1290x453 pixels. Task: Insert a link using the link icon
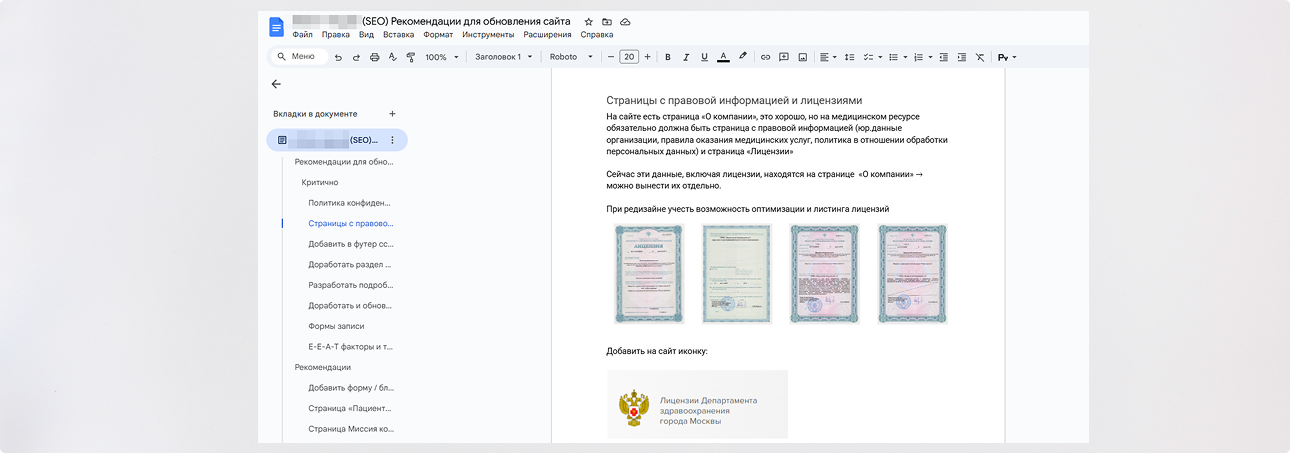(x=766, y=57)
